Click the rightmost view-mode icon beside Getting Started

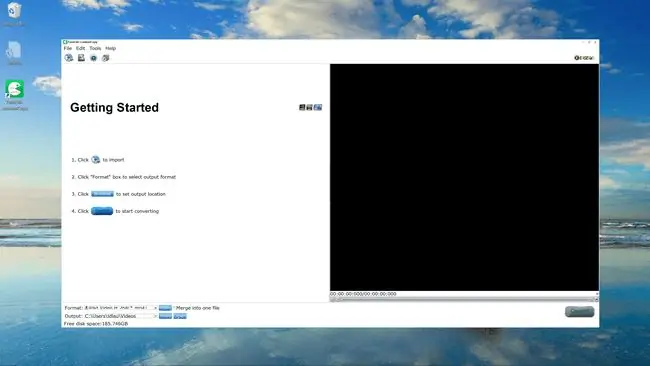click(x=318, y=107)
